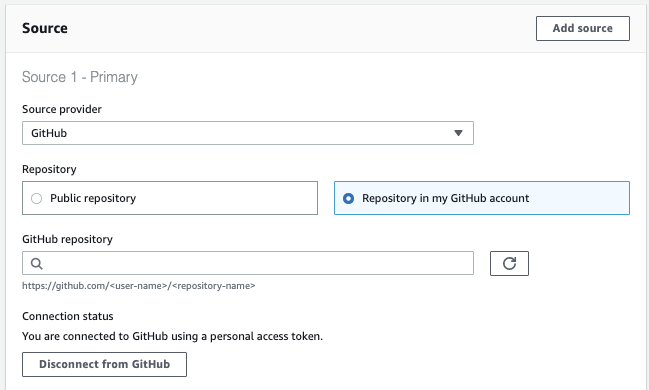Click the Source 1 - Primary heading
Viewport: 649px width, 390px height.
click(x=80, y=77)
